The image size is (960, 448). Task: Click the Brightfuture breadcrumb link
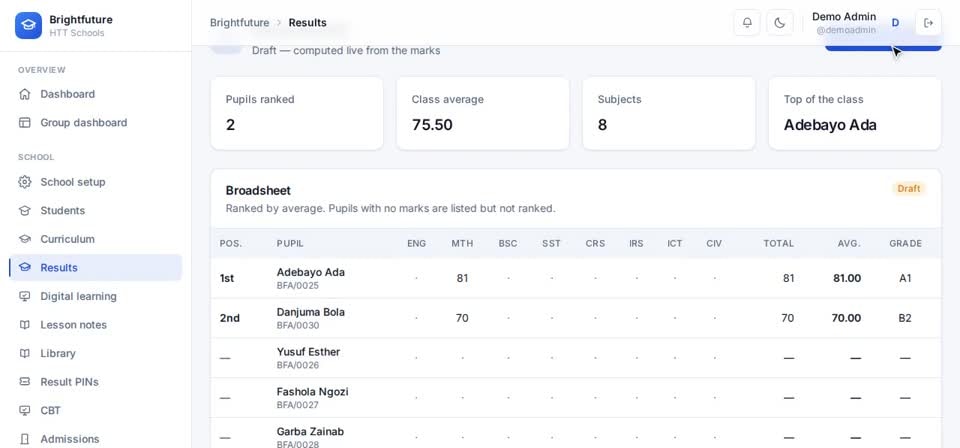[239, 23]
